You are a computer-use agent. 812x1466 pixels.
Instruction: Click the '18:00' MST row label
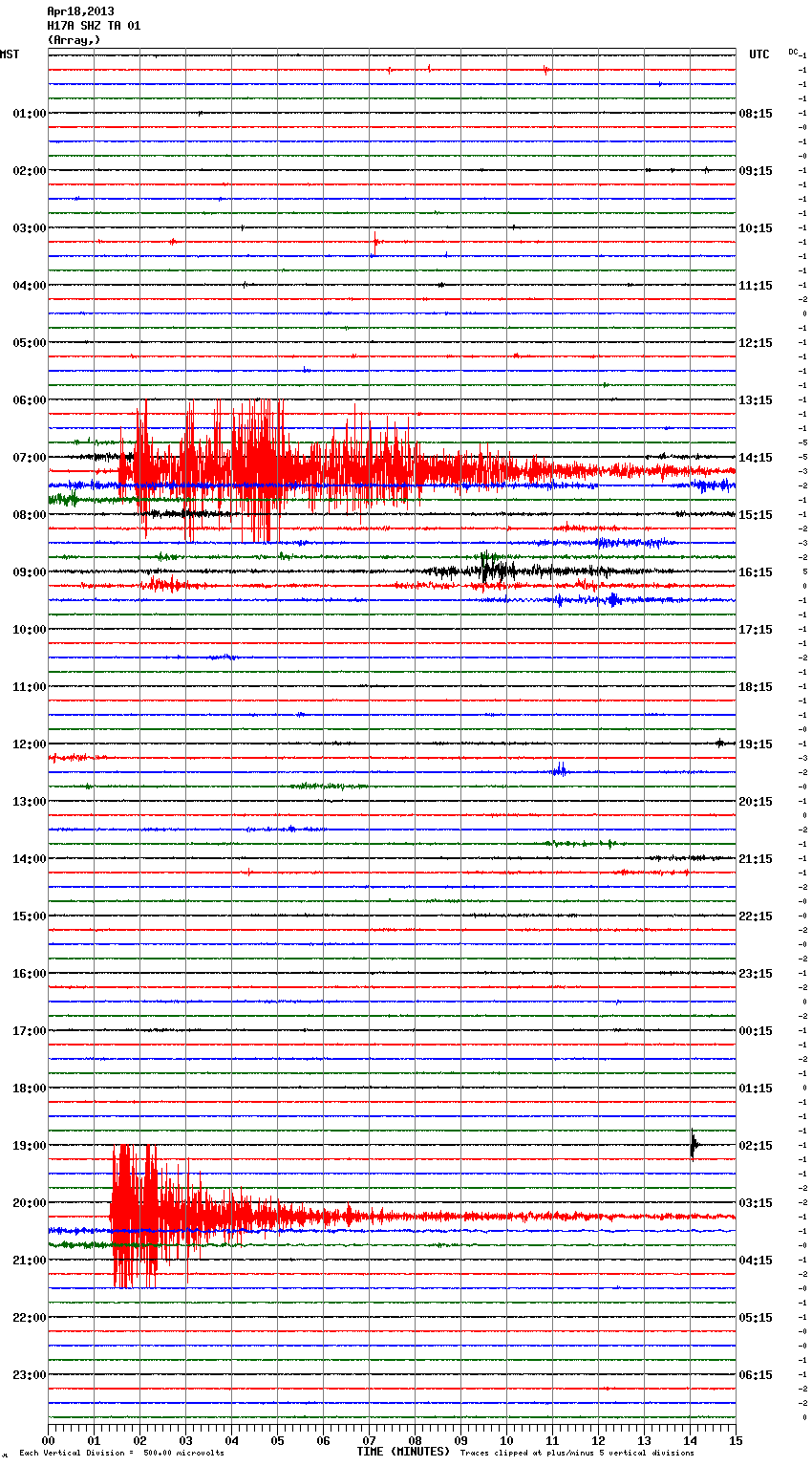[30, 1089]
